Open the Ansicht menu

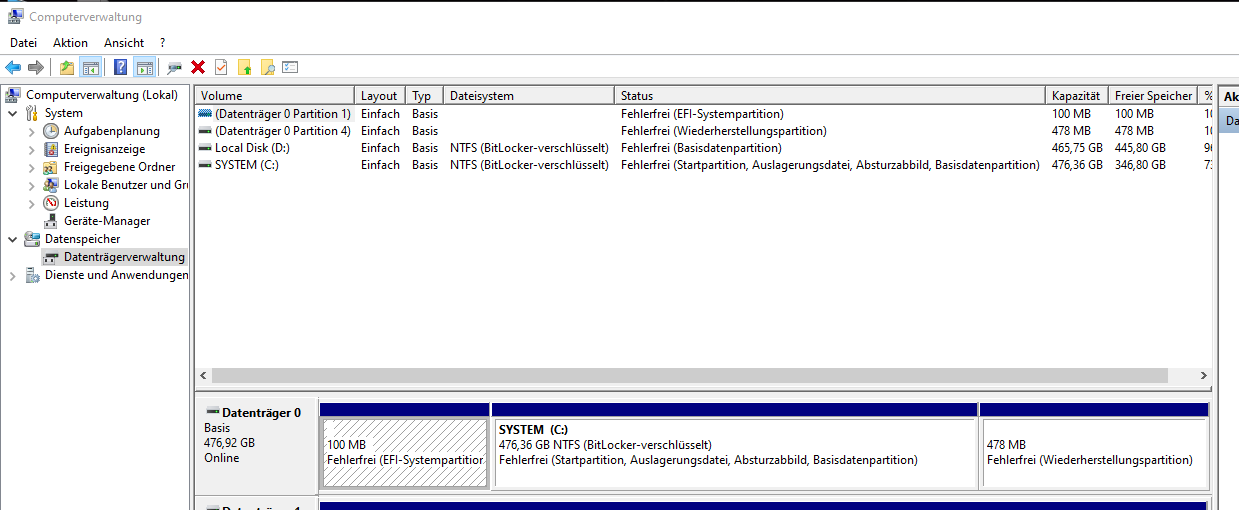click(124, 43)
